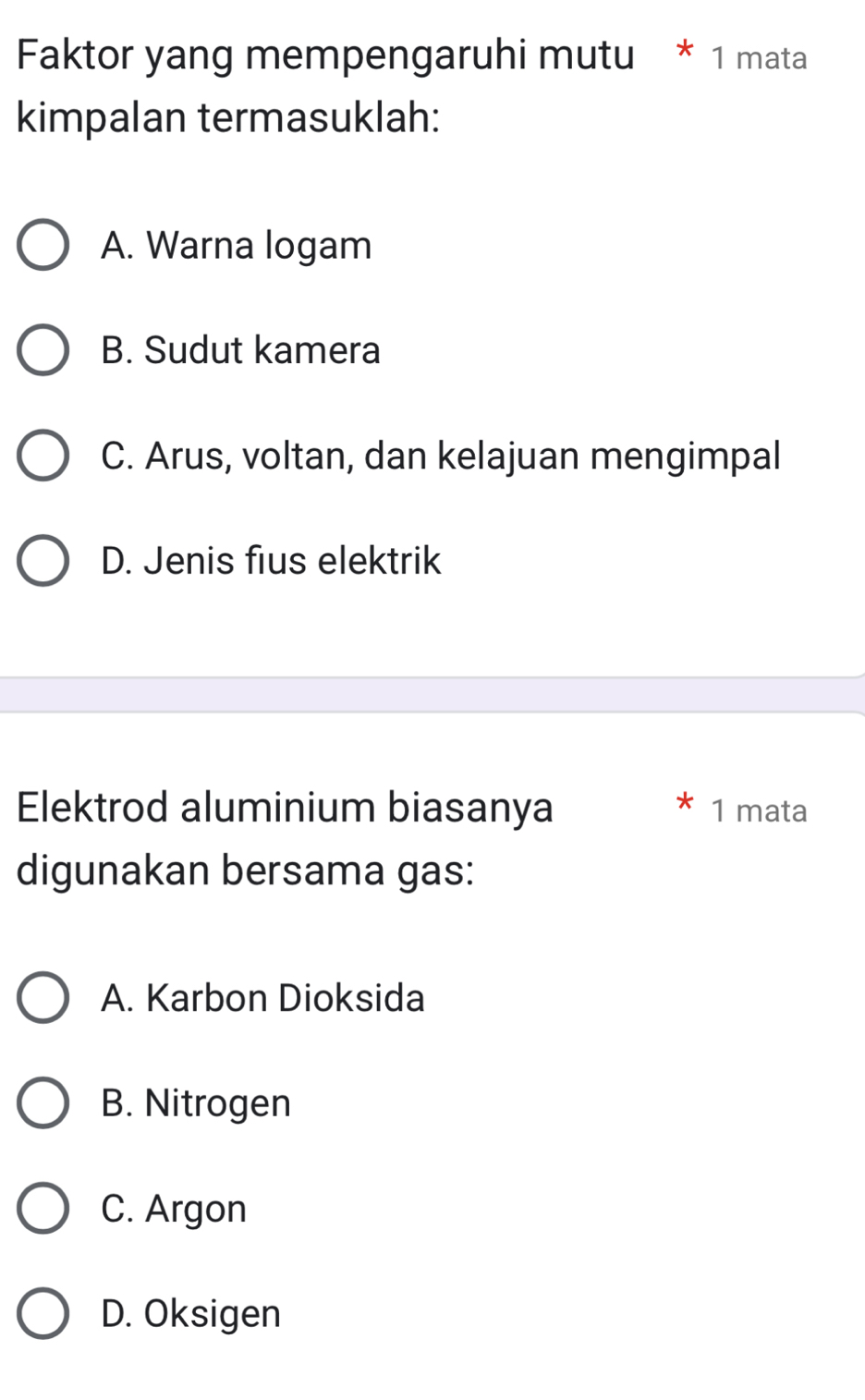
Task: Click the '1 mata' label on aluminium electrode question
Action: coord(759,811)
